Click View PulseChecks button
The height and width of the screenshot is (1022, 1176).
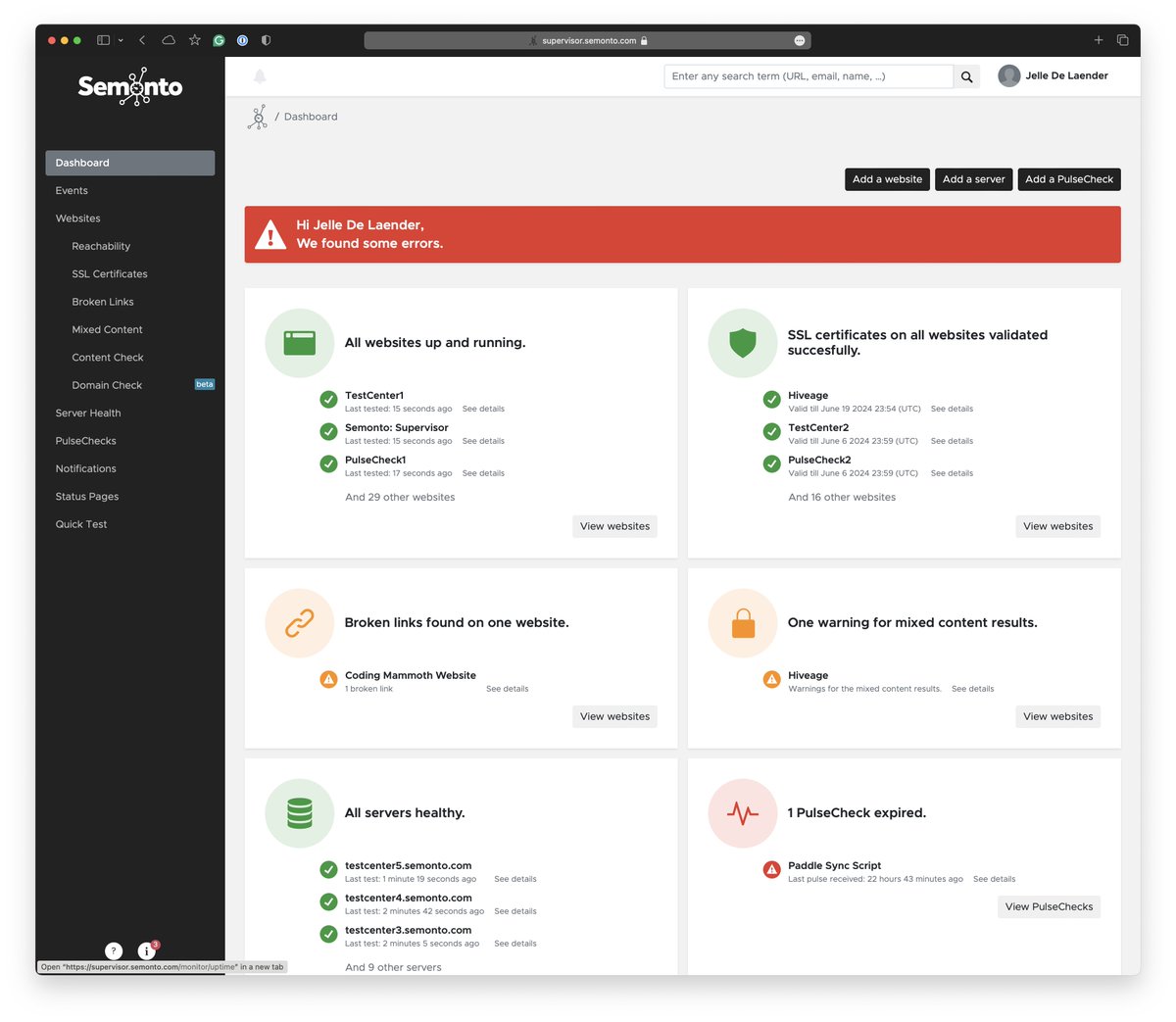(1049, 906)
